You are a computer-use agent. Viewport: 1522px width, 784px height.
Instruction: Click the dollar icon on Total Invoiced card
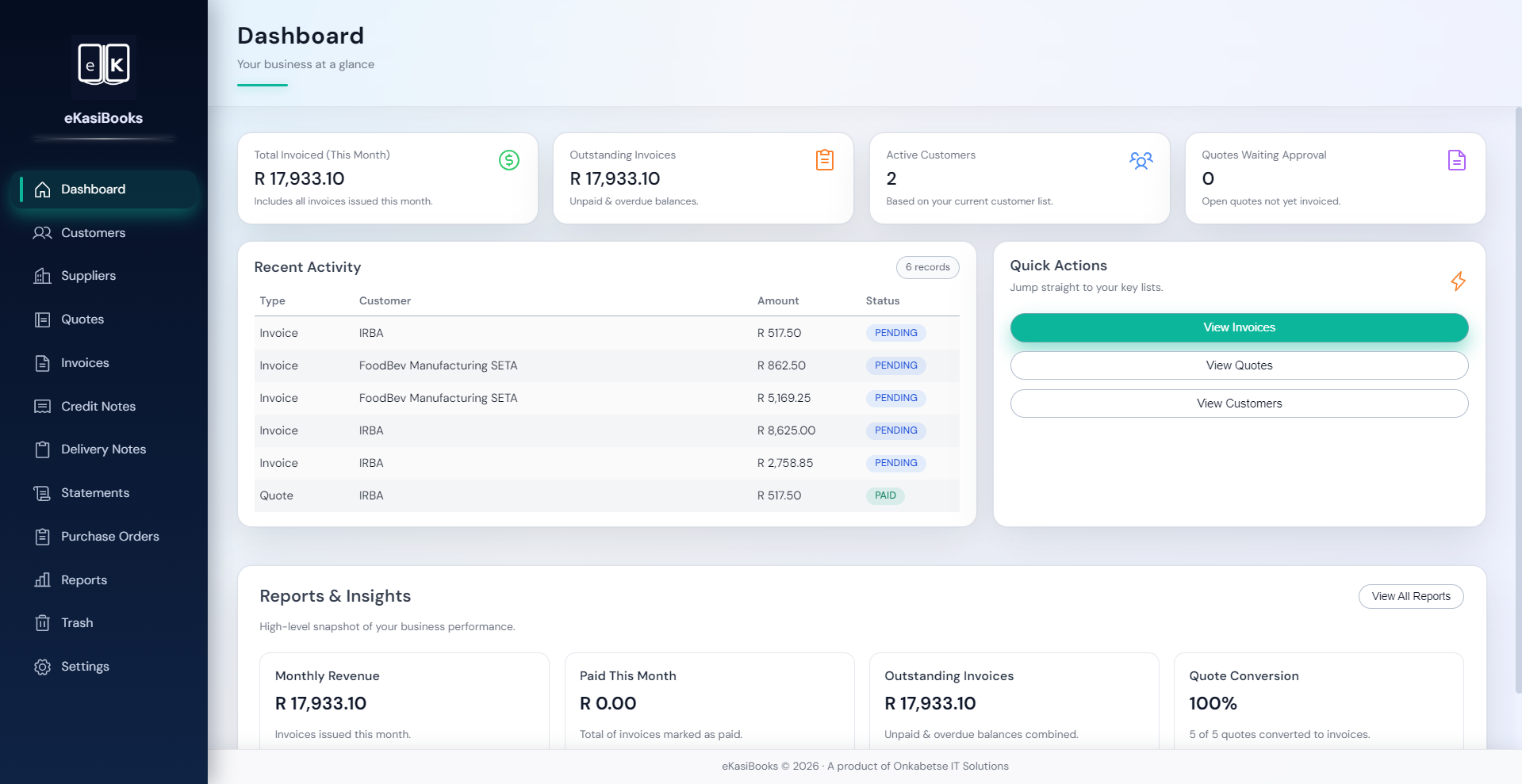point(508,160)
